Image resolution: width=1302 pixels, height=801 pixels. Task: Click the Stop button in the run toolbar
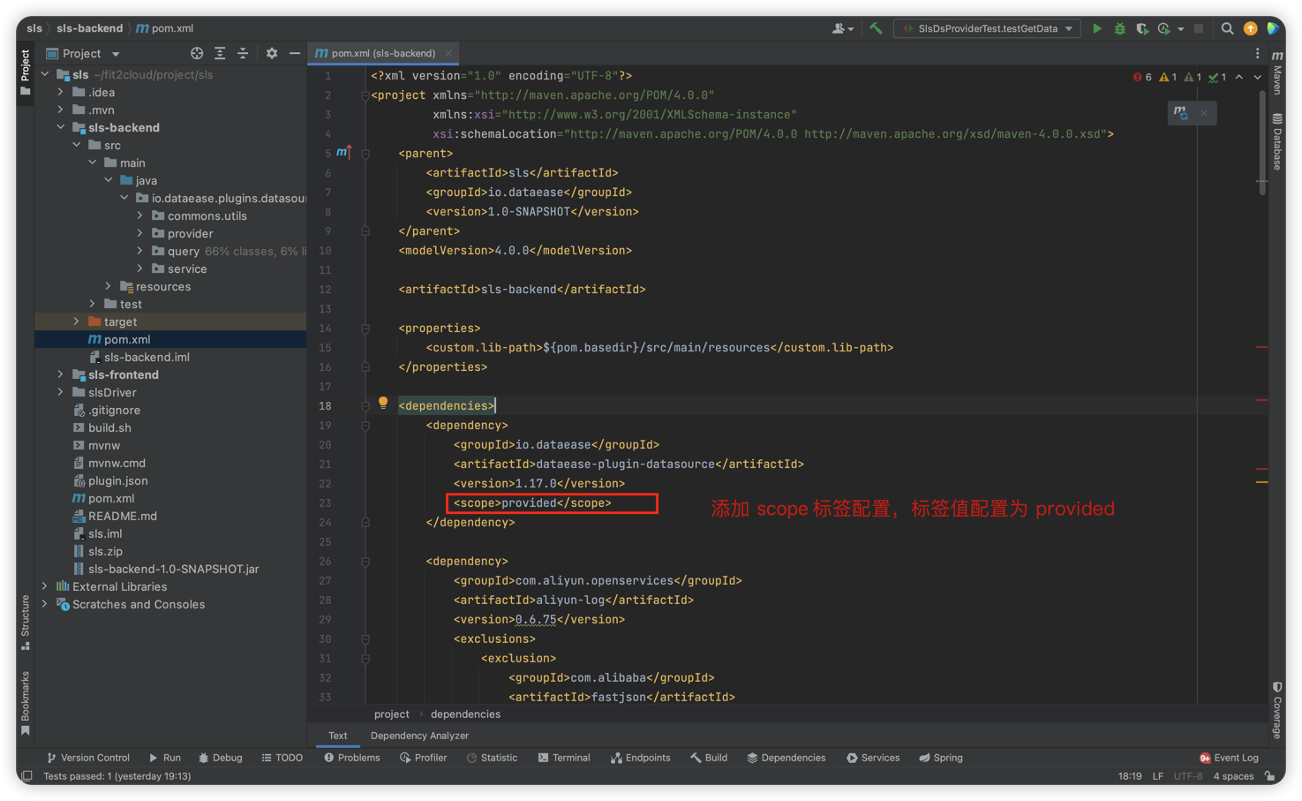(x=1198, y=29)
